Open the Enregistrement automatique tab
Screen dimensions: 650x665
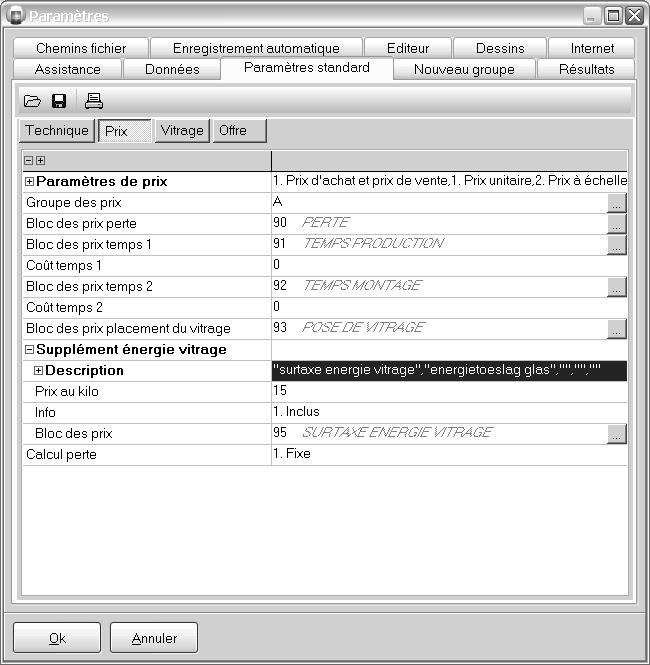(256, 48)
